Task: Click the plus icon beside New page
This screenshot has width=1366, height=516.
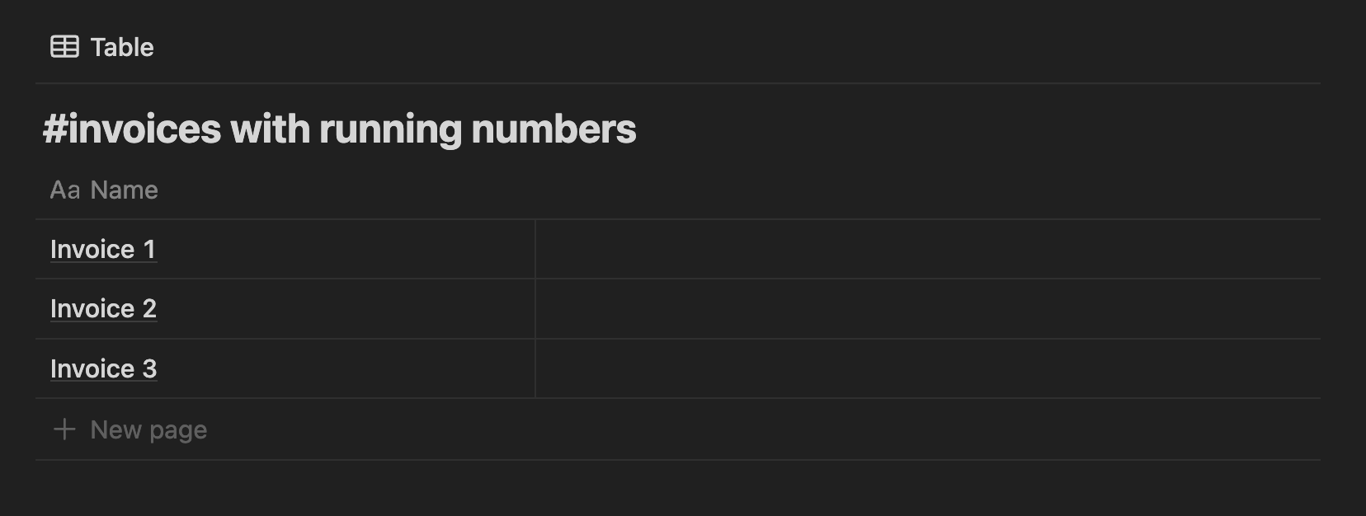Action: [x=64, y=429]
